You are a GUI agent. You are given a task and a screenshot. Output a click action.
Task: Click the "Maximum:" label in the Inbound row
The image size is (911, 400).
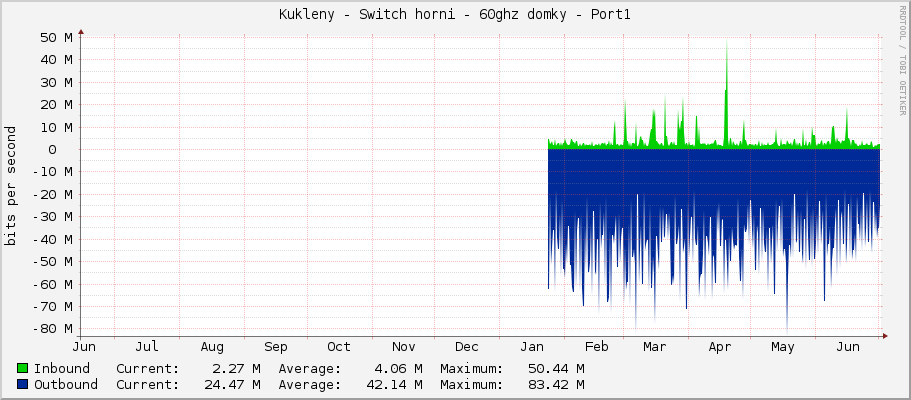[472, 369]
